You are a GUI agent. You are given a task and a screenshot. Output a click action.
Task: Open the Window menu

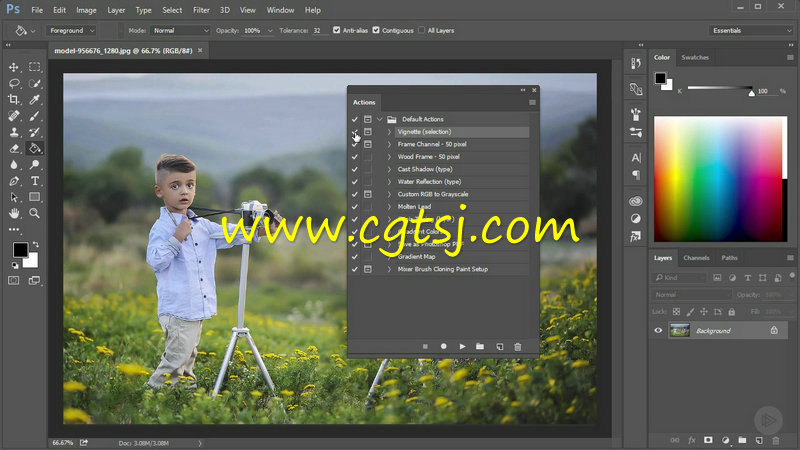click(280, 10)
